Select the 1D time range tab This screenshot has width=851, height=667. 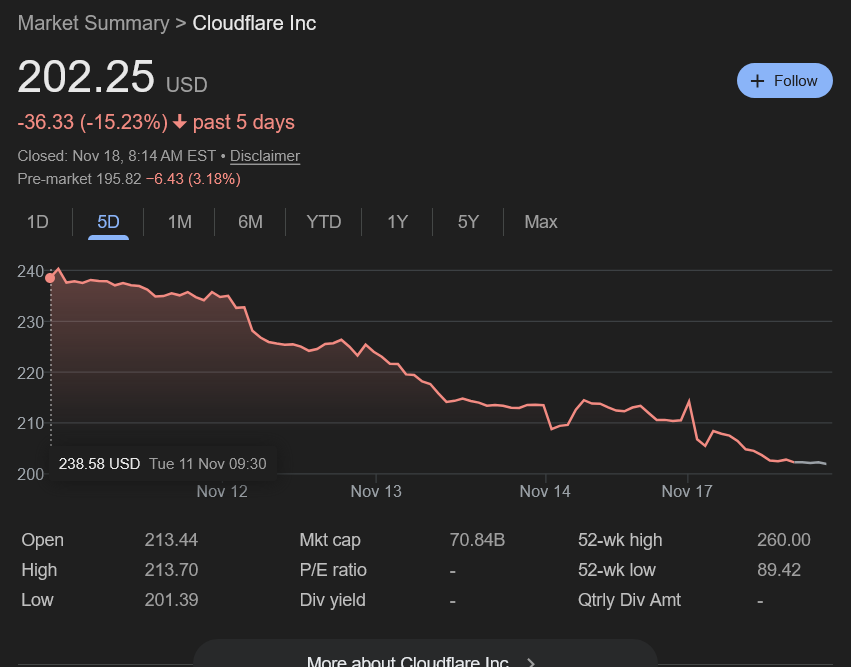[38, 222]
